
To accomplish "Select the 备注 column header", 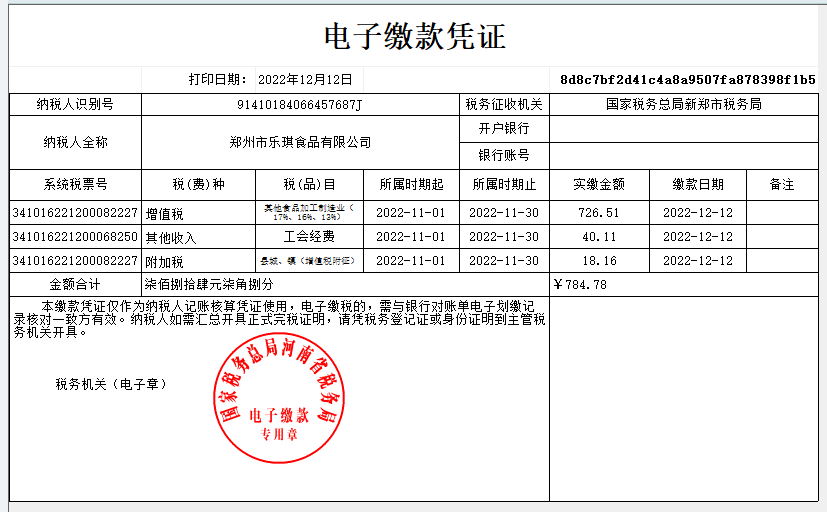I will pyautogui.click(x=781, y=185).
